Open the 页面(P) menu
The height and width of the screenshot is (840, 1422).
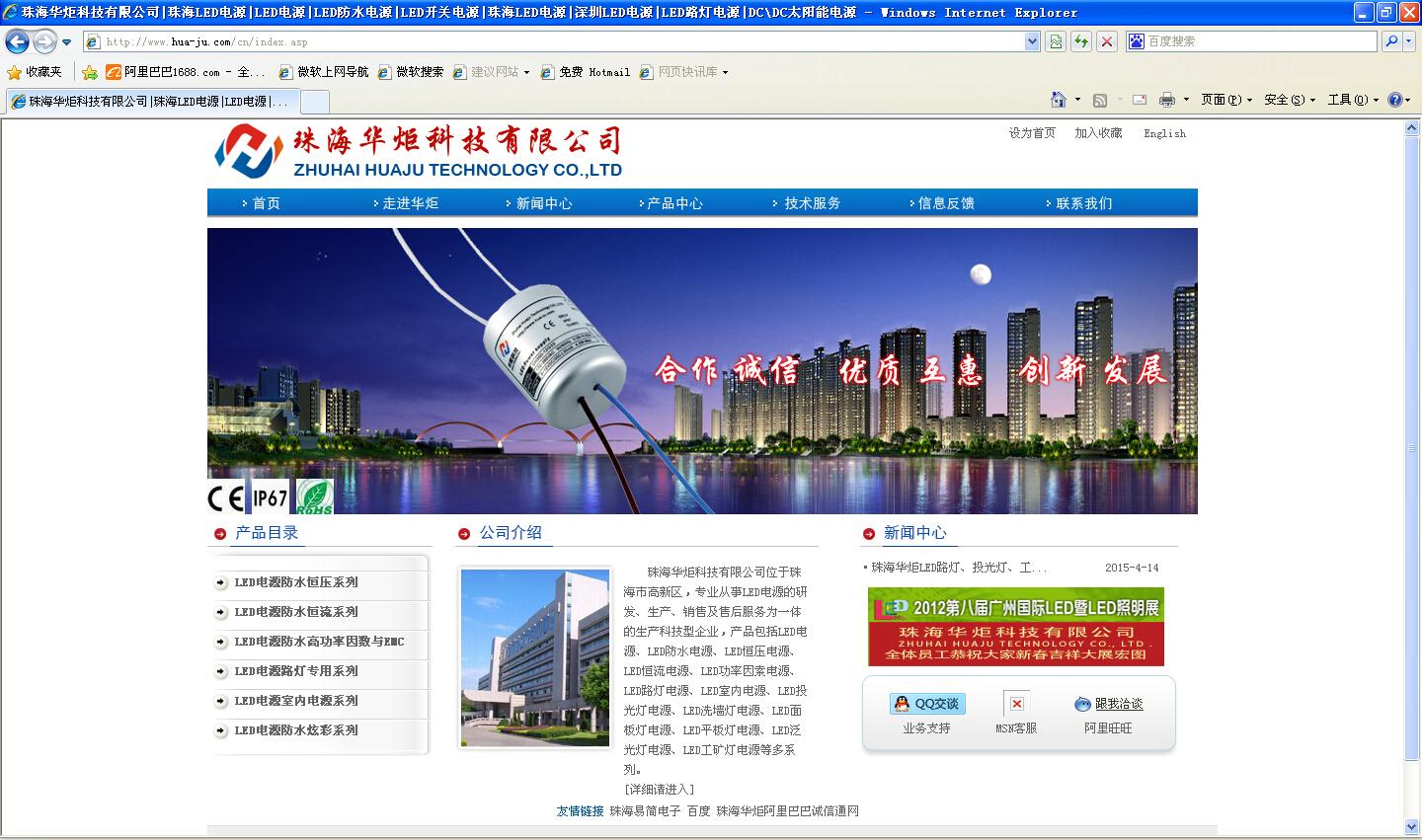pyautogui.click(x=1225, y=100)
